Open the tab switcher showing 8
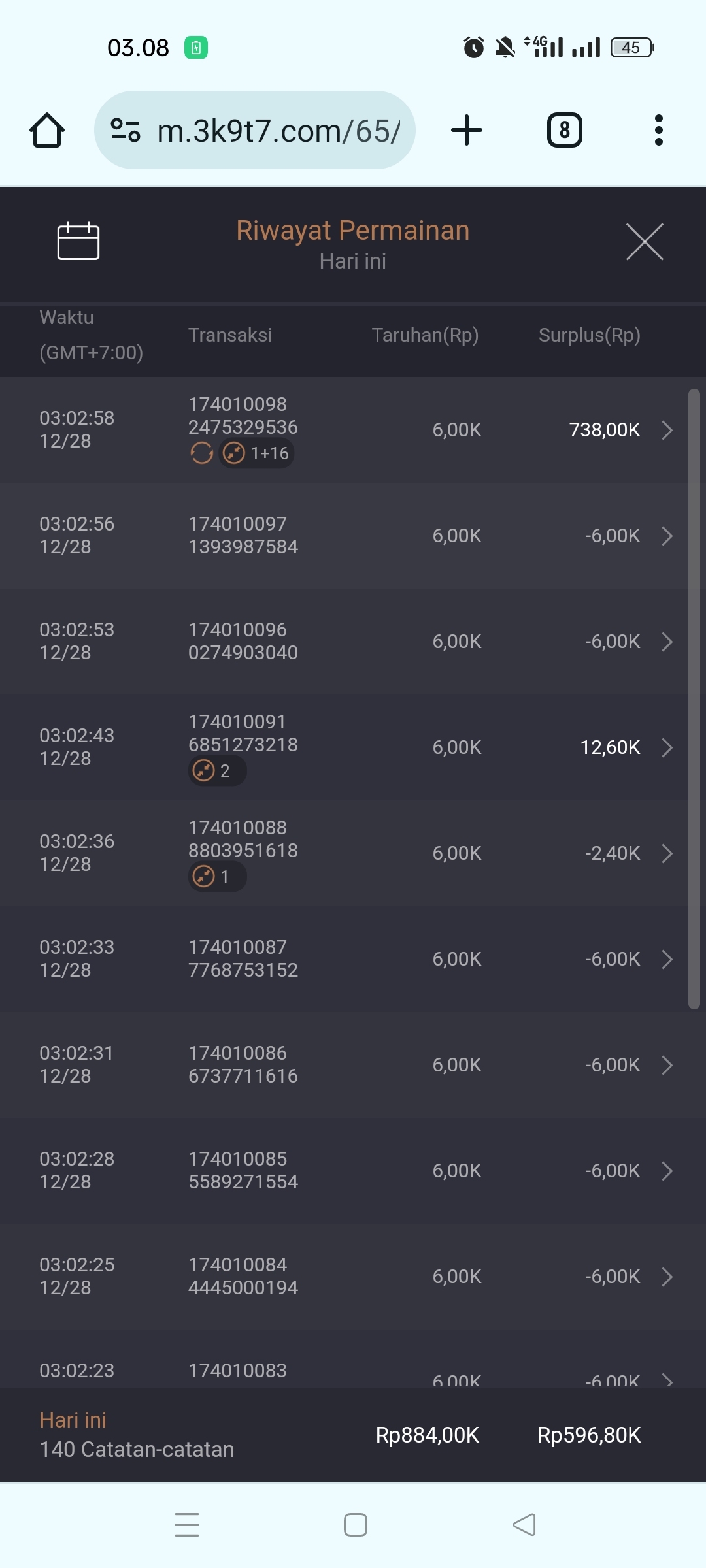The height and width of the screenshot is (1568, 706). pyautogui.click(x=564, y=130)
